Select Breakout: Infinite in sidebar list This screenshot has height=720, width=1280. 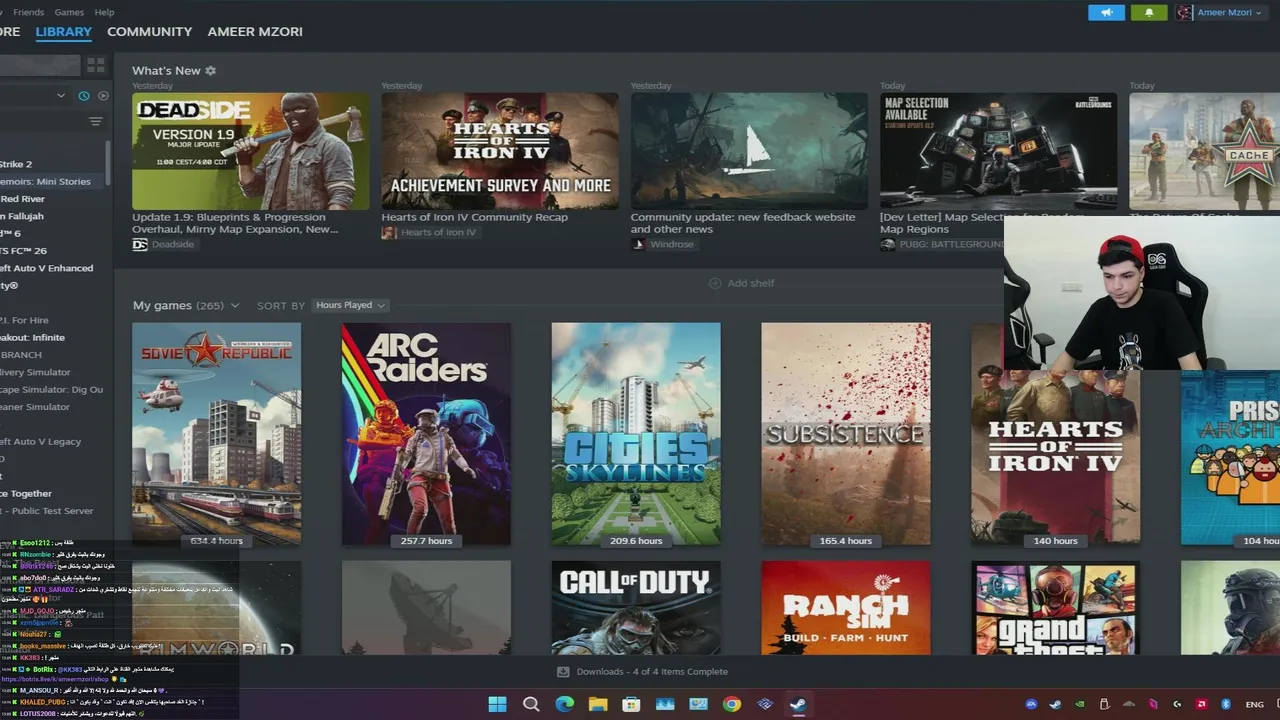(32, 338)
